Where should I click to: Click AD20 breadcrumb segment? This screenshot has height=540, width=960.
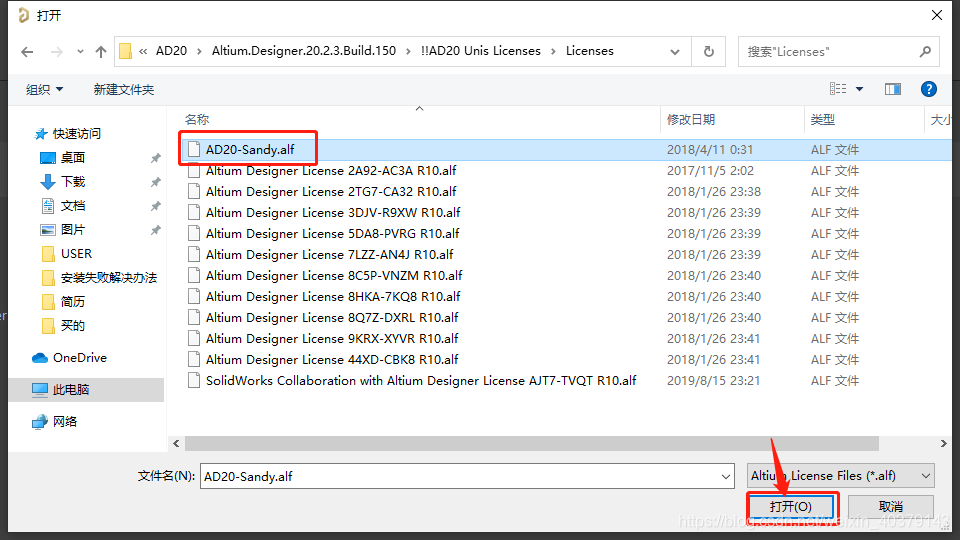point(171,51)
